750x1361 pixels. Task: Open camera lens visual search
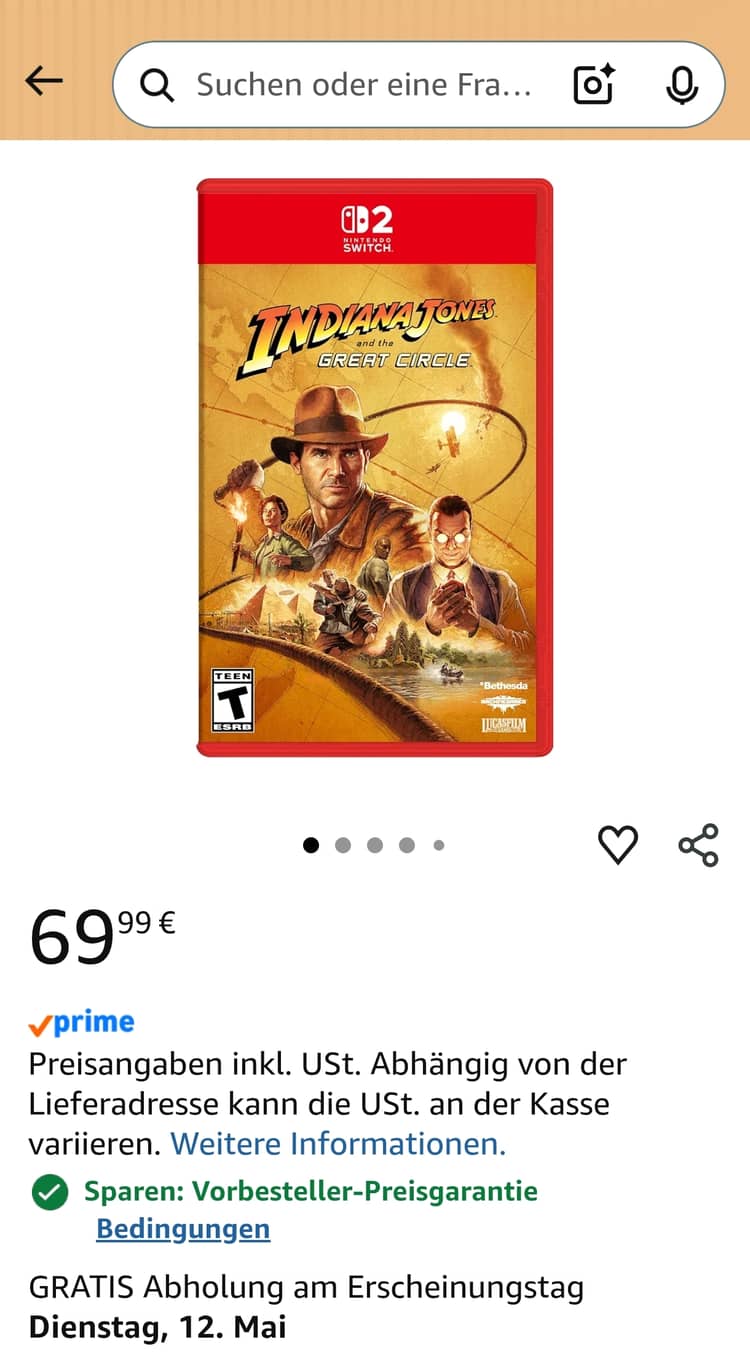594,85
